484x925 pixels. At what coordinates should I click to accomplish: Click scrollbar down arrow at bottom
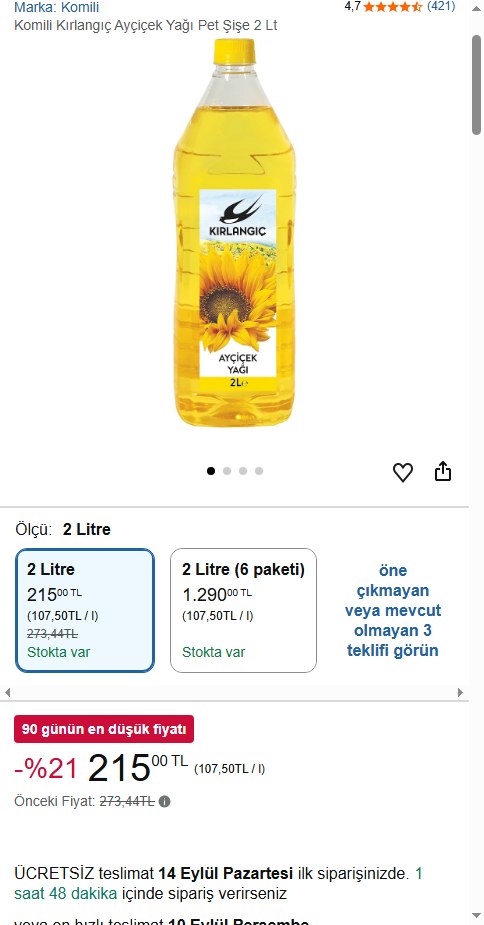(x=476, y=916)
